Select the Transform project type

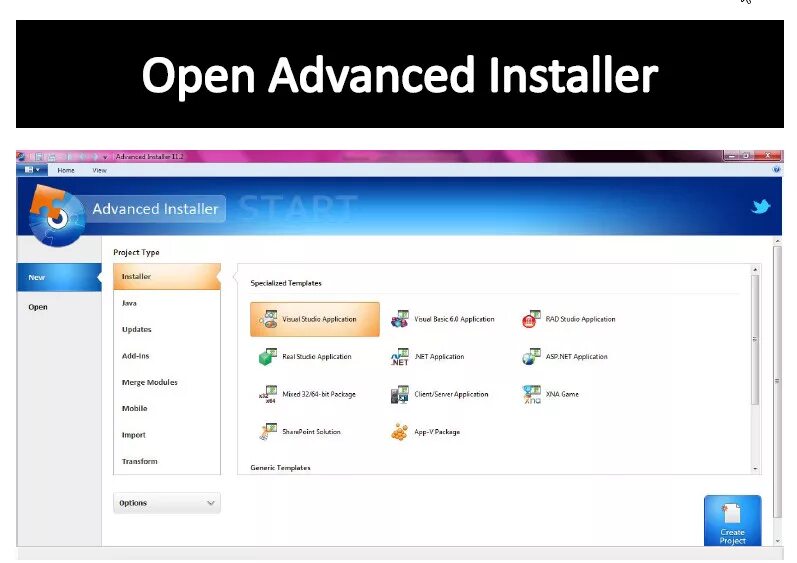167,461
